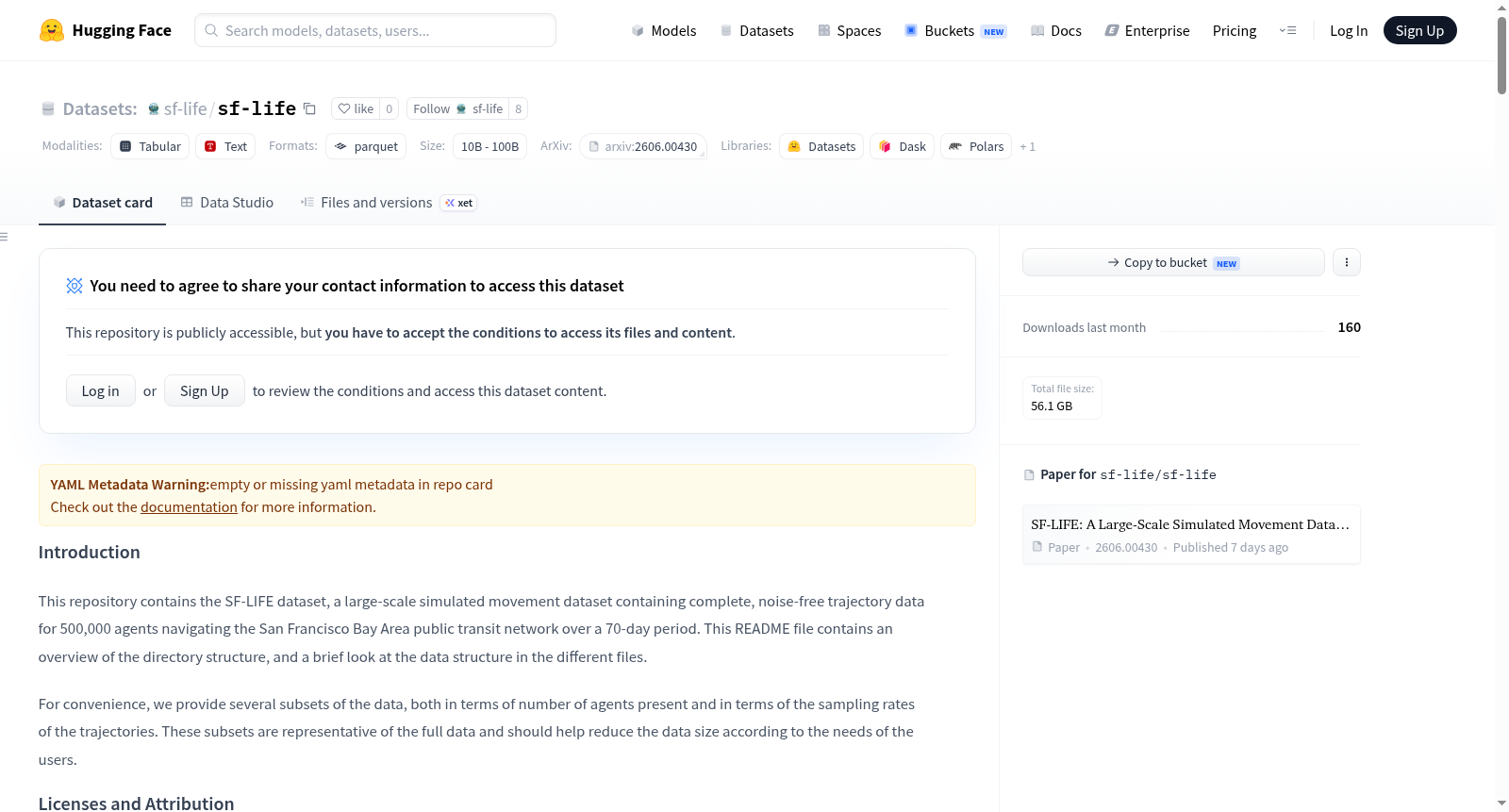Click the red Text modality icon

point(210,146)
